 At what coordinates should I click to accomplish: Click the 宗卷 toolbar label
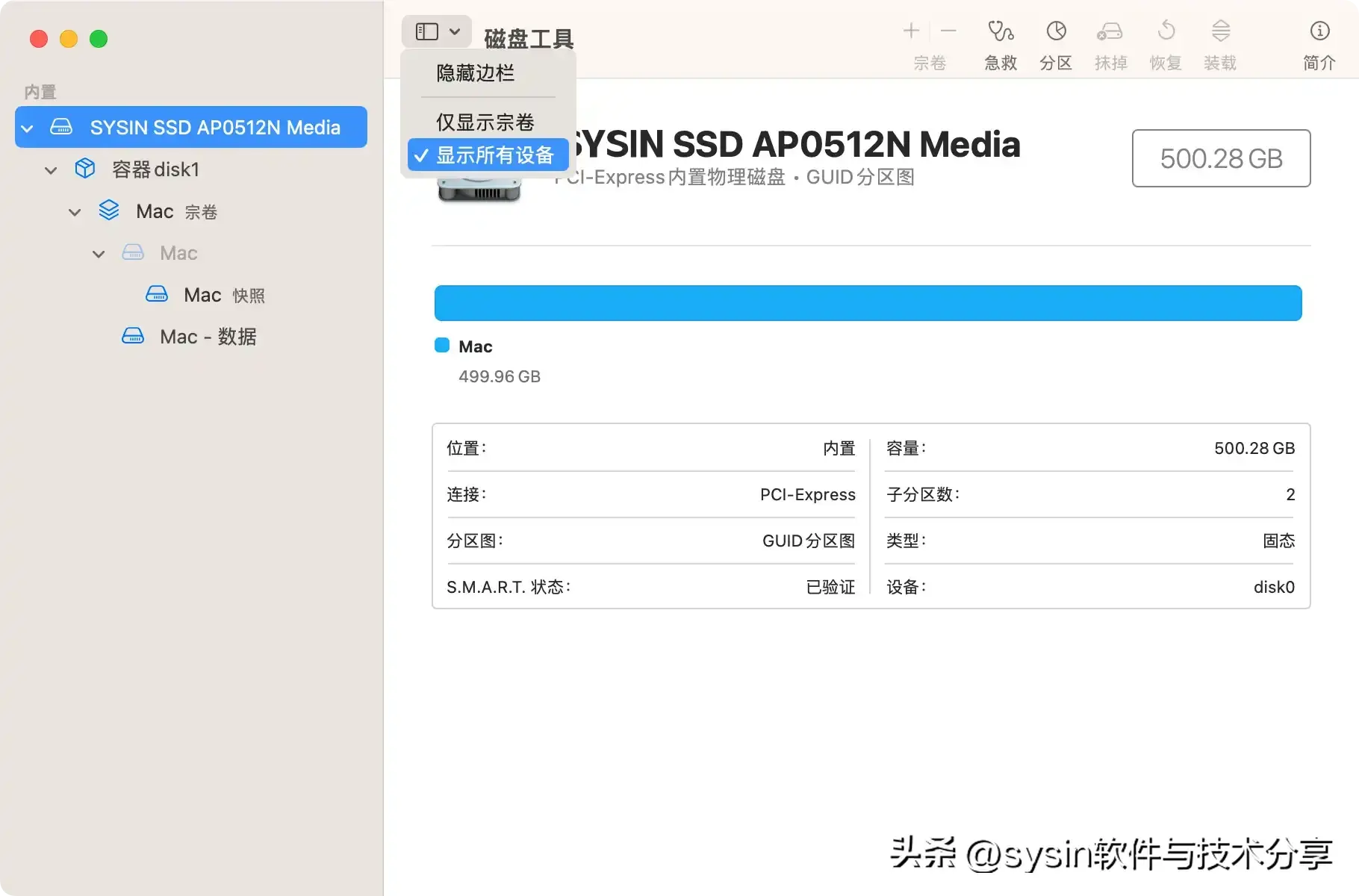930,63
